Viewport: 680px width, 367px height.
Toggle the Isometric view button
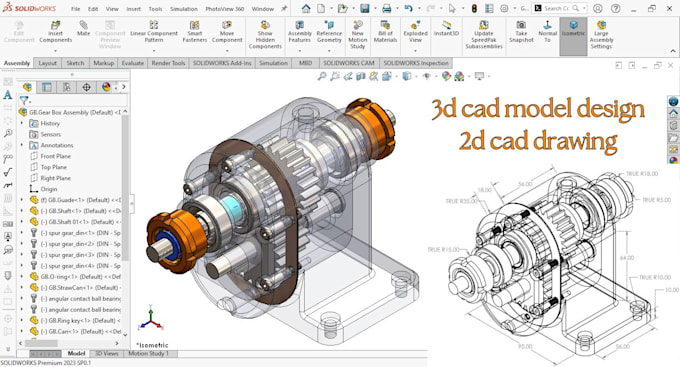click(573, 36)
